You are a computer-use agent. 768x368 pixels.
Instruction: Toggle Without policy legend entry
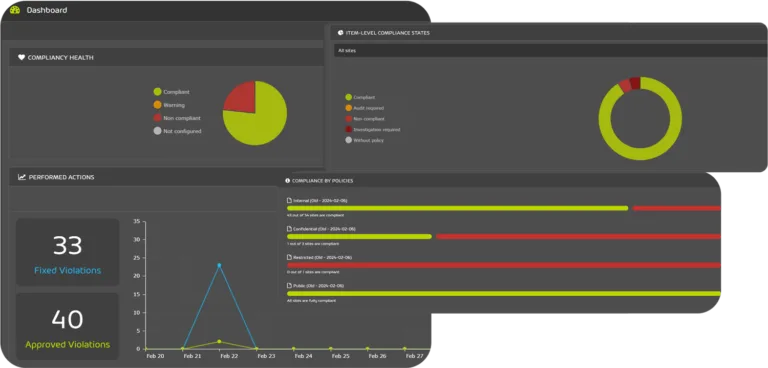coord(364,140)
